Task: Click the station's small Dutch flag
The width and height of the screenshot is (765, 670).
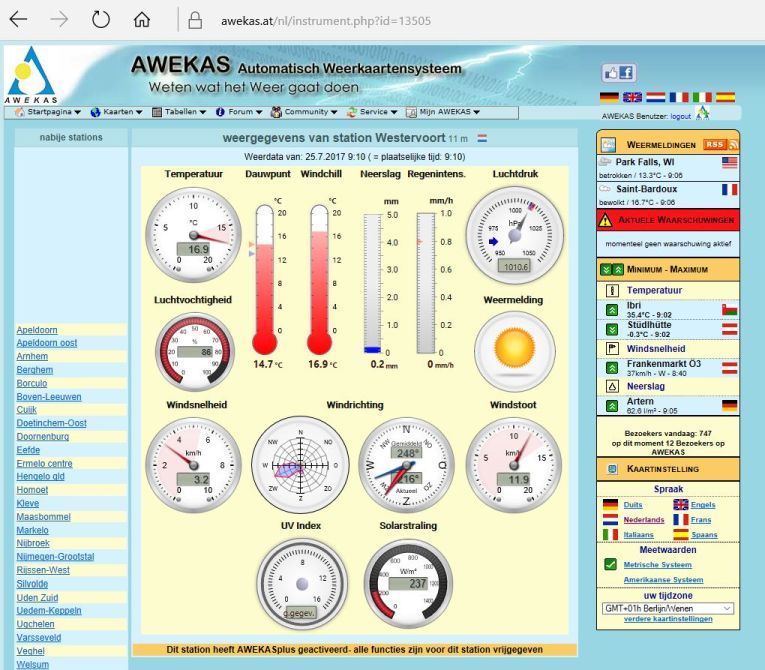Action: click(482, 138)
